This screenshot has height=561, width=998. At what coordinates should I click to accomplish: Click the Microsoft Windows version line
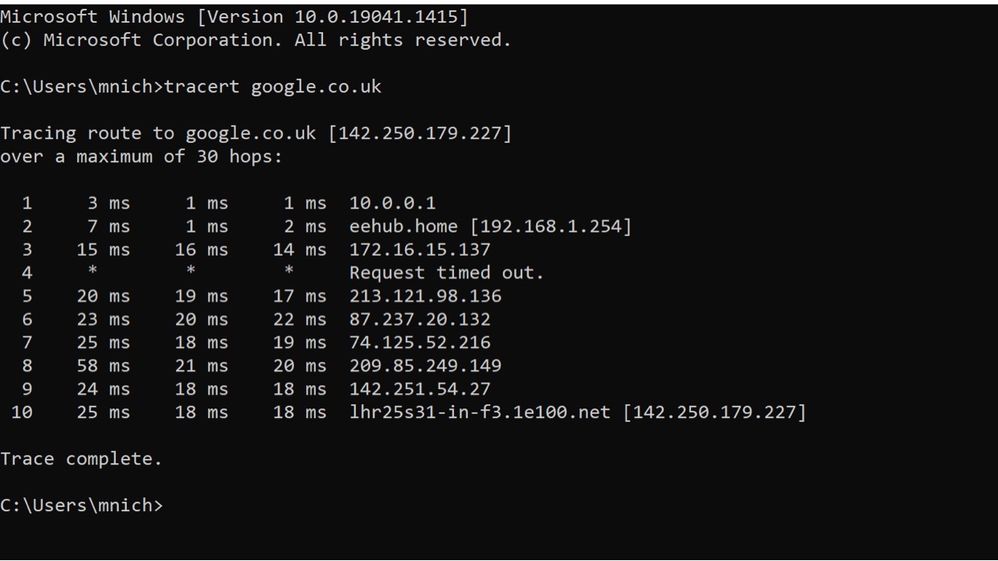(x=234, y=17)
